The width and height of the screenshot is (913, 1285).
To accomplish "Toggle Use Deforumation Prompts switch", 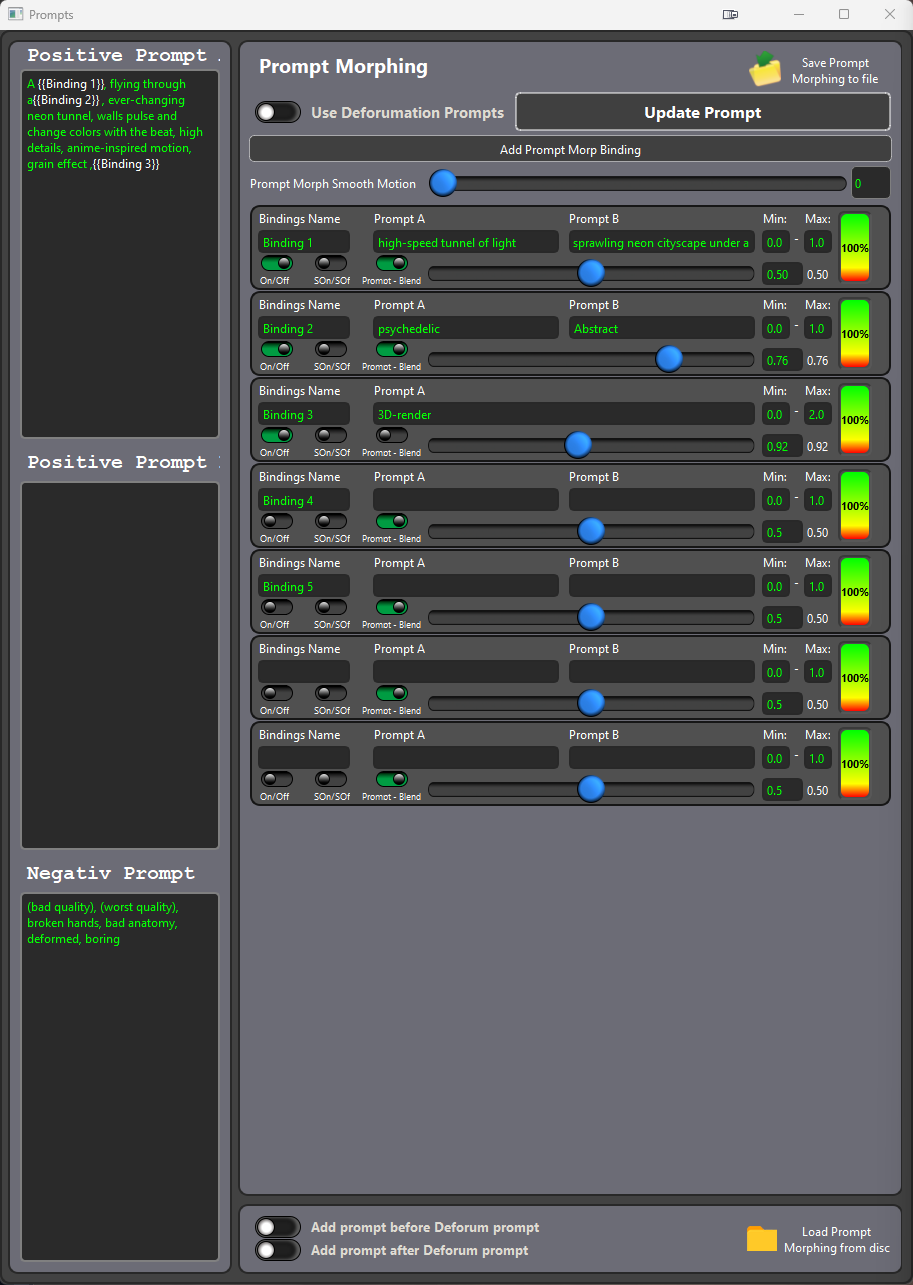I will [x=277, y=112].
